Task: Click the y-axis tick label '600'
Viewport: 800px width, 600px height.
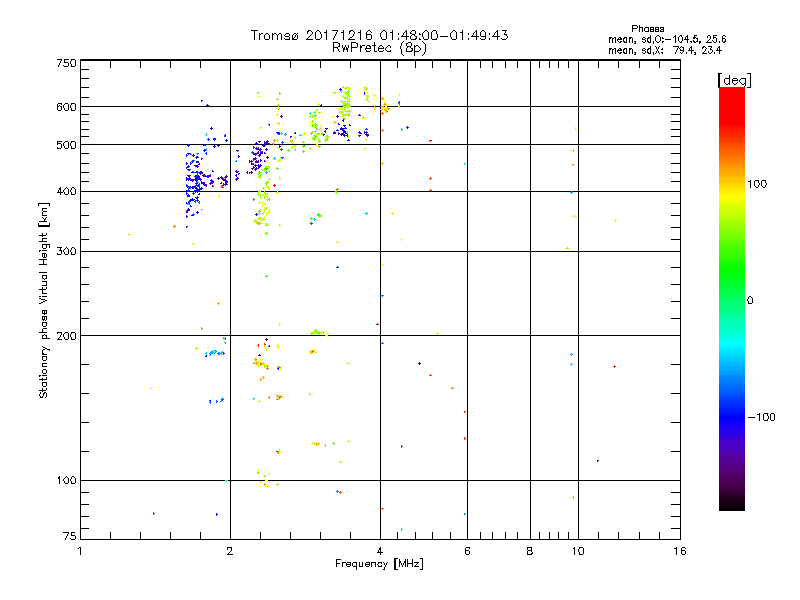Action: [x=67, y=107]
